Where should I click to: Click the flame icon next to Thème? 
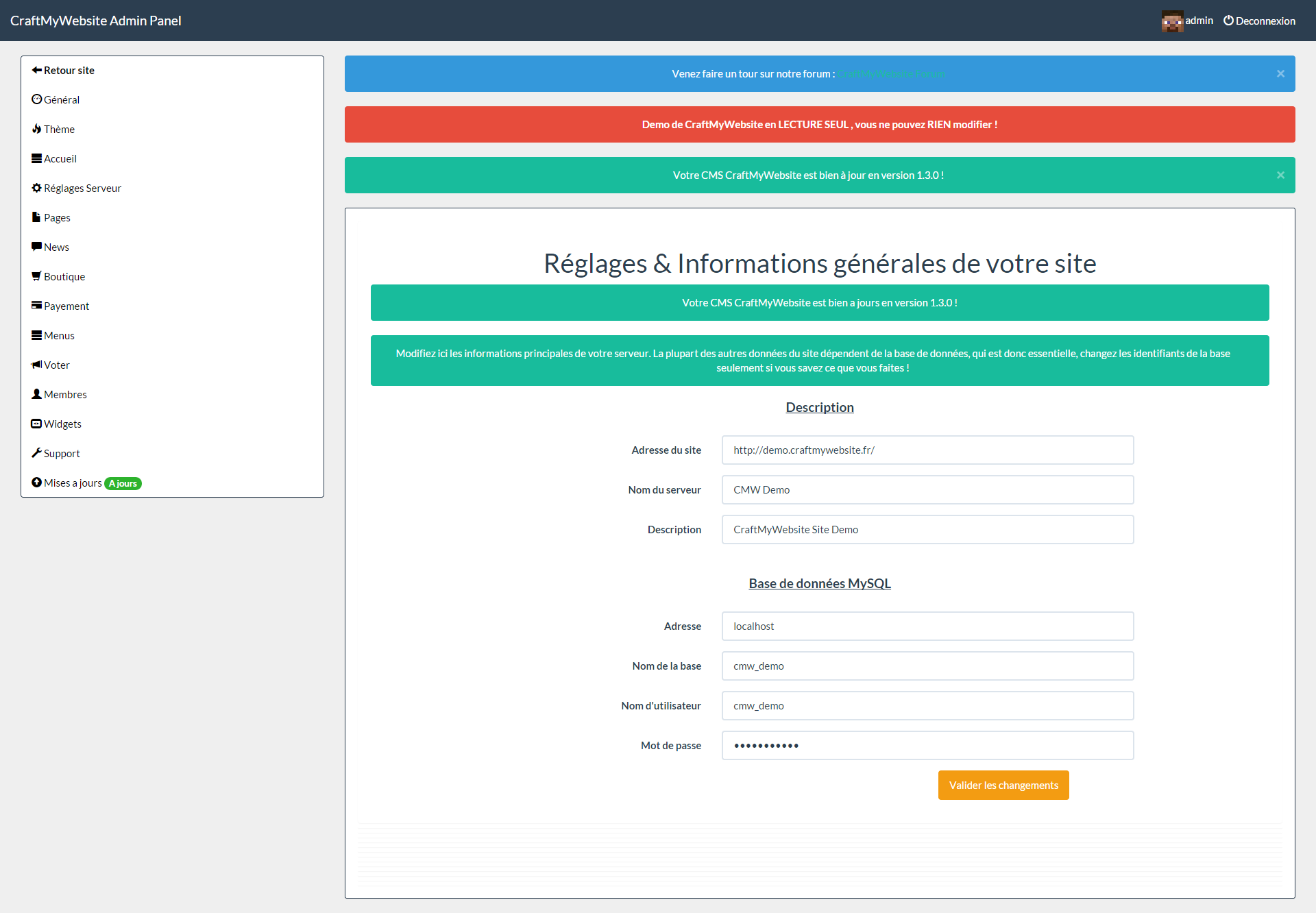coord(37,129)
